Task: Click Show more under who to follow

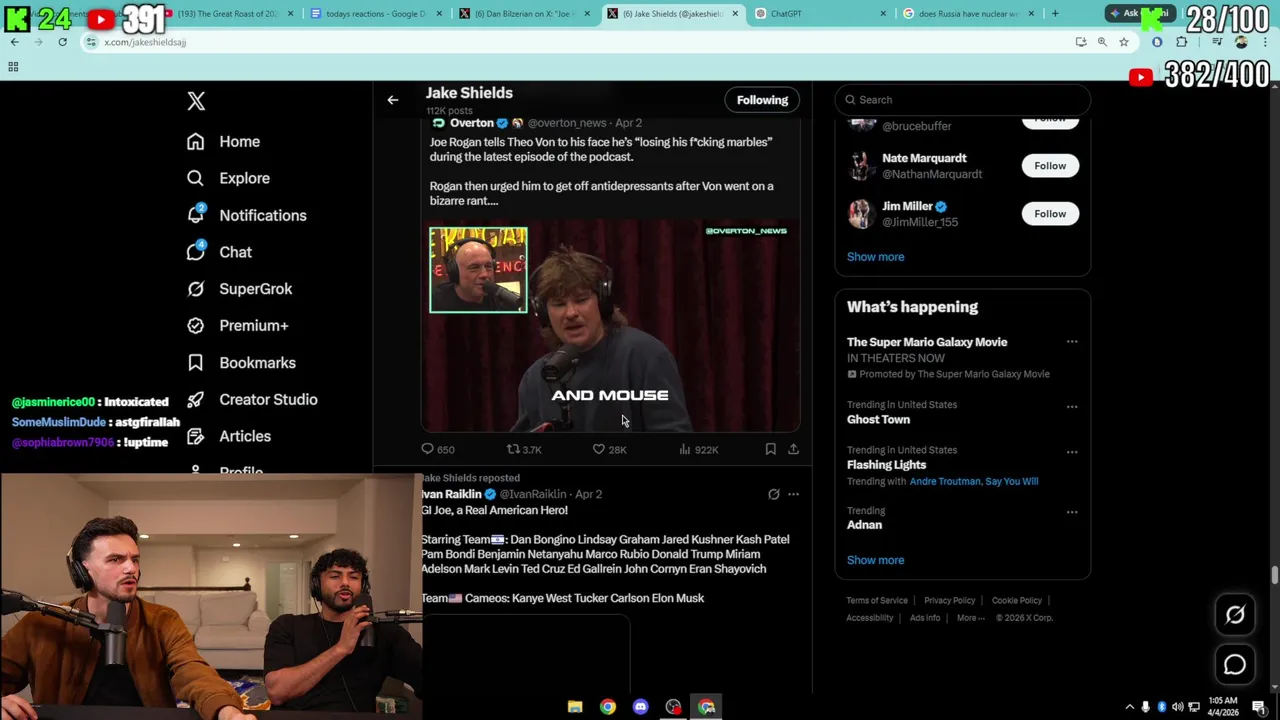Action: coord(875,257)
